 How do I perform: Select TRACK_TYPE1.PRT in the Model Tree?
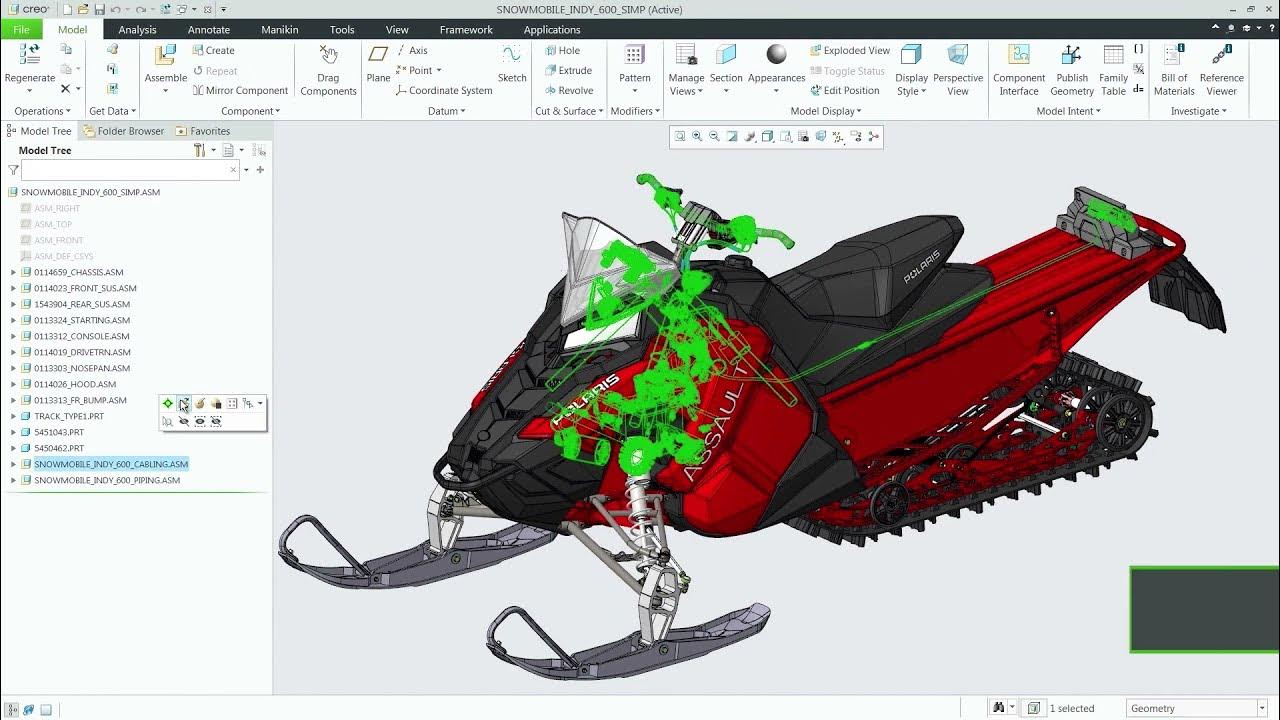tap(69, 416)
